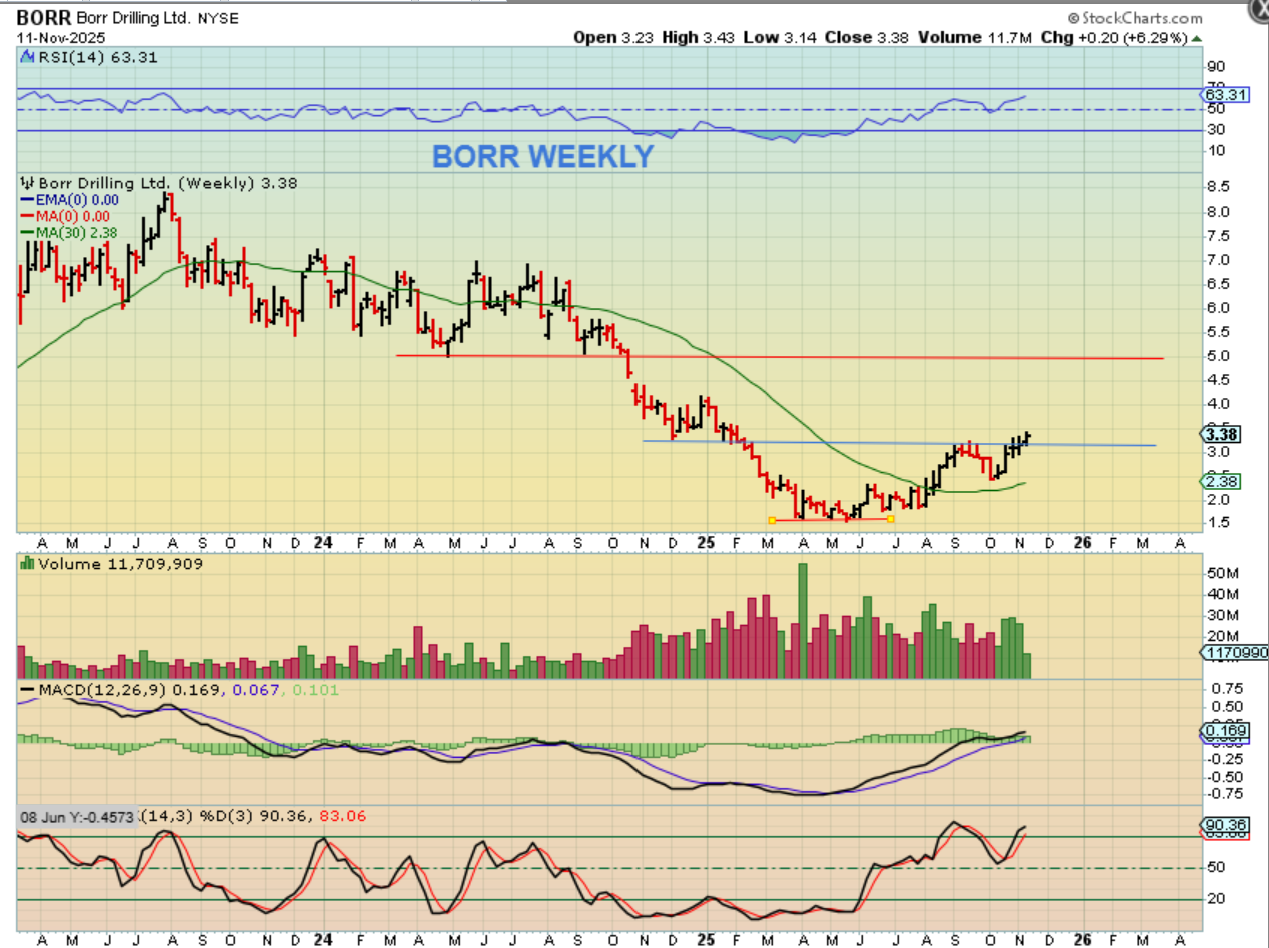Close the chart with the top-right X button
The width and height of the screenshot is (1269, 948).
pyautogui.click(x=1258, y=10)
